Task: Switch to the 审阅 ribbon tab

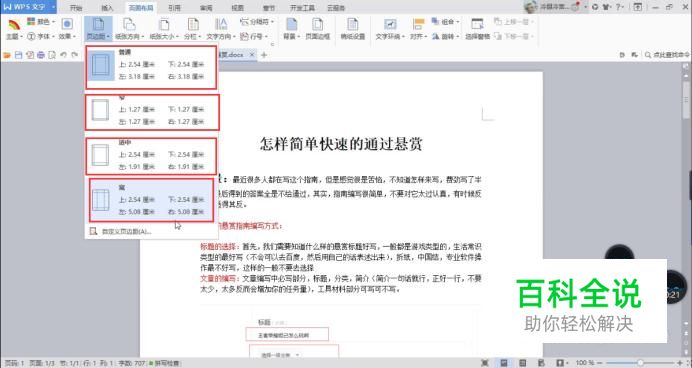Action: (206, 8)
